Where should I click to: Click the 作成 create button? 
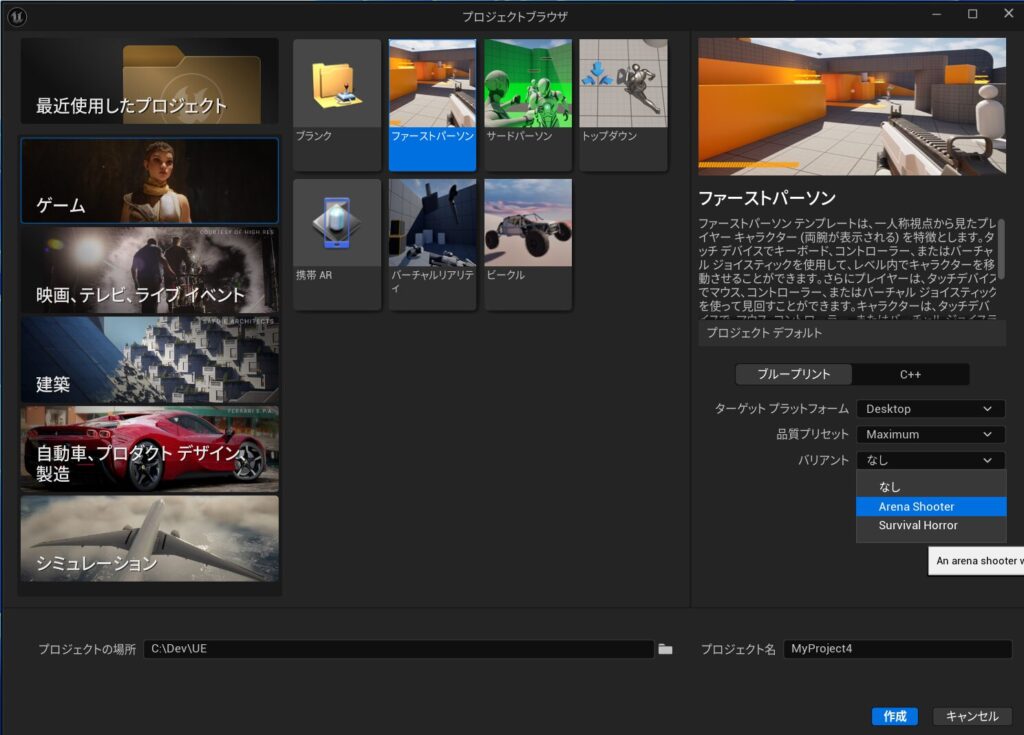pos(894,716)
